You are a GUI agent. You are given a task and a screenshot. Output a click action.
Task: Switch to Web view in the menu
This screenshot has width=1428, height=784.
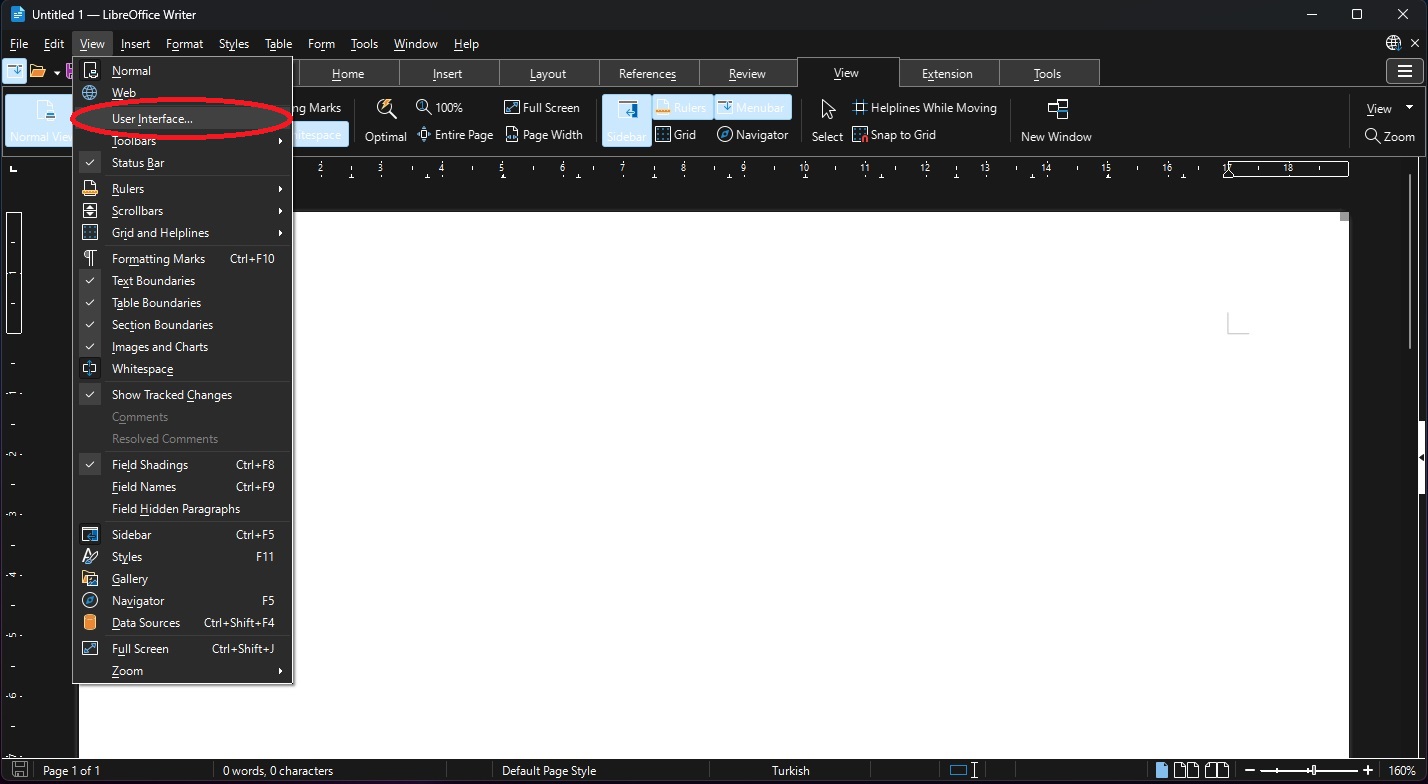[x=183, y=93]
